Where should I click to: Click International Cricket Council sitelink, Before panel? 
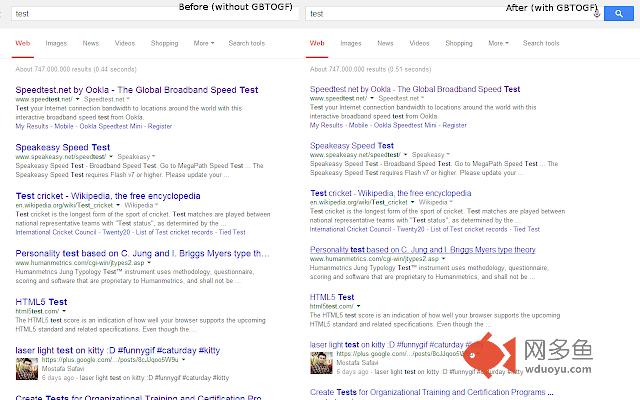56,232
